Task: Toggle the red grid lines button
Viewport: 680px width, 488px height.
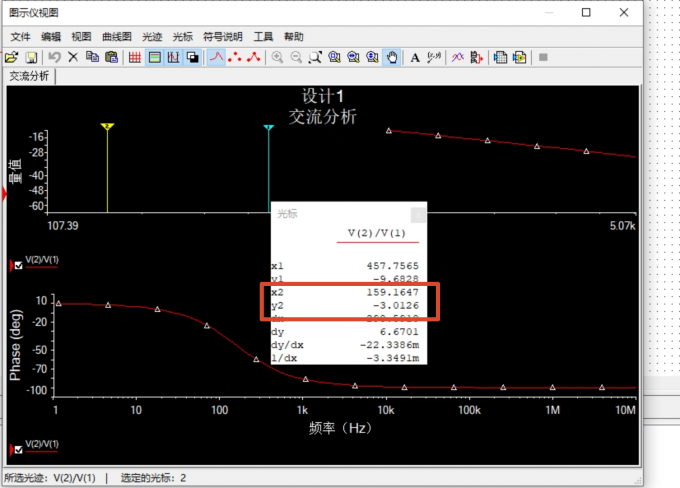Action: click(x=135, y=57)
